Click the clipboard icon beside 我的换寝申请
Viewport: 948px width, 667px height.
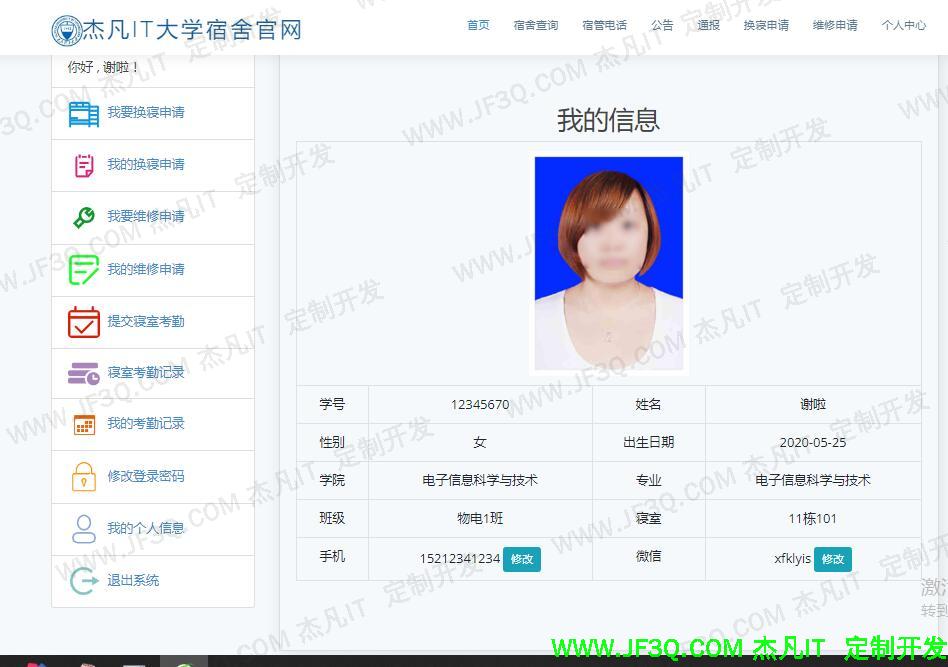click(x=84, y=164)
